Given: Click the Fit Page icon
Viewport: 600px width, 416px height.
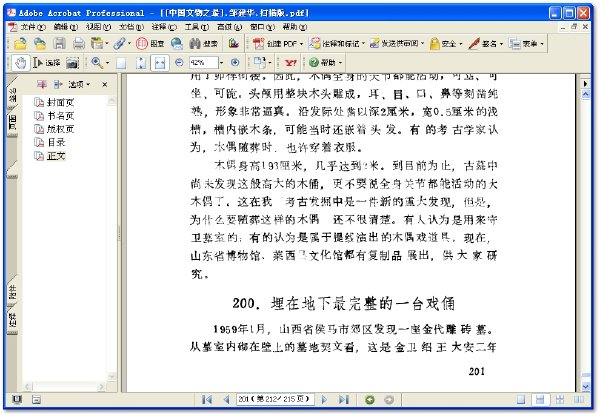Looking at the screenshot, I should pos(140,63).
